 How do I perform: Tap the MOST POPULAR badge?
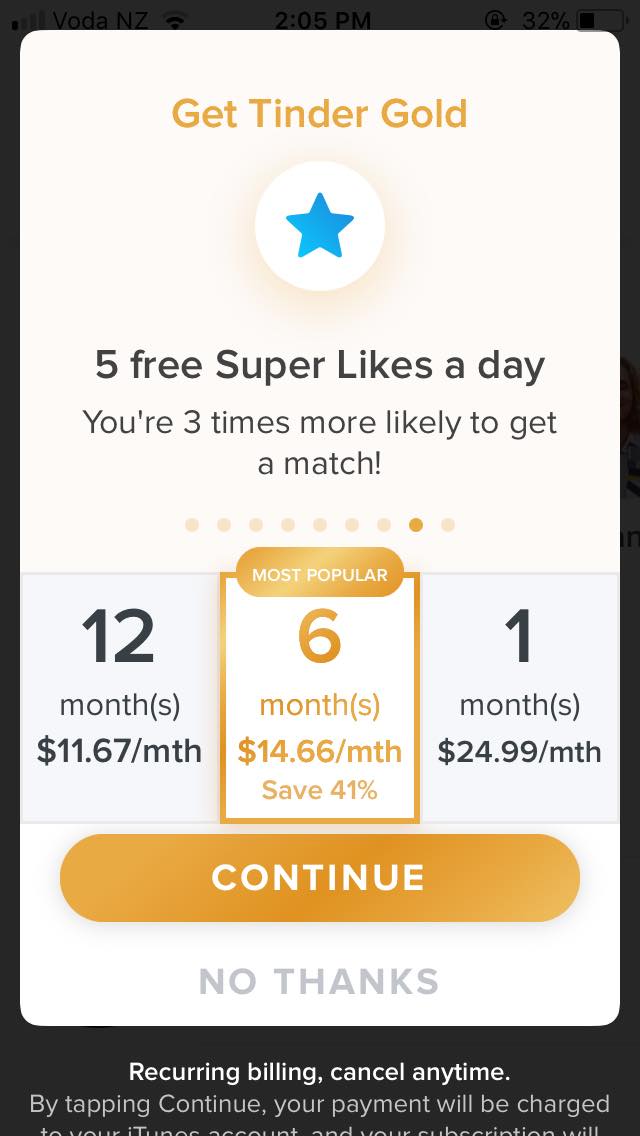pos(320,574)
